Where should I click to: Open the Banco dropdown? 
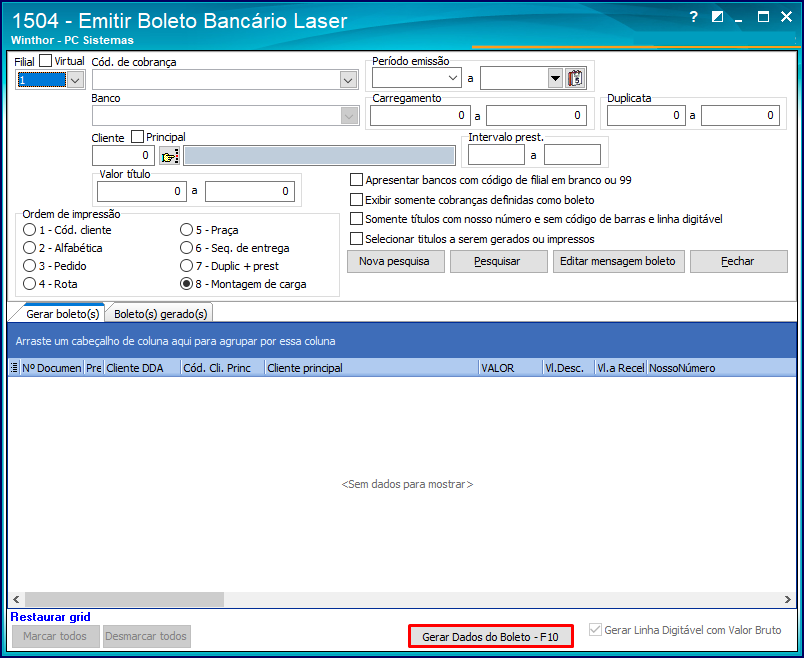pos(349,116)
